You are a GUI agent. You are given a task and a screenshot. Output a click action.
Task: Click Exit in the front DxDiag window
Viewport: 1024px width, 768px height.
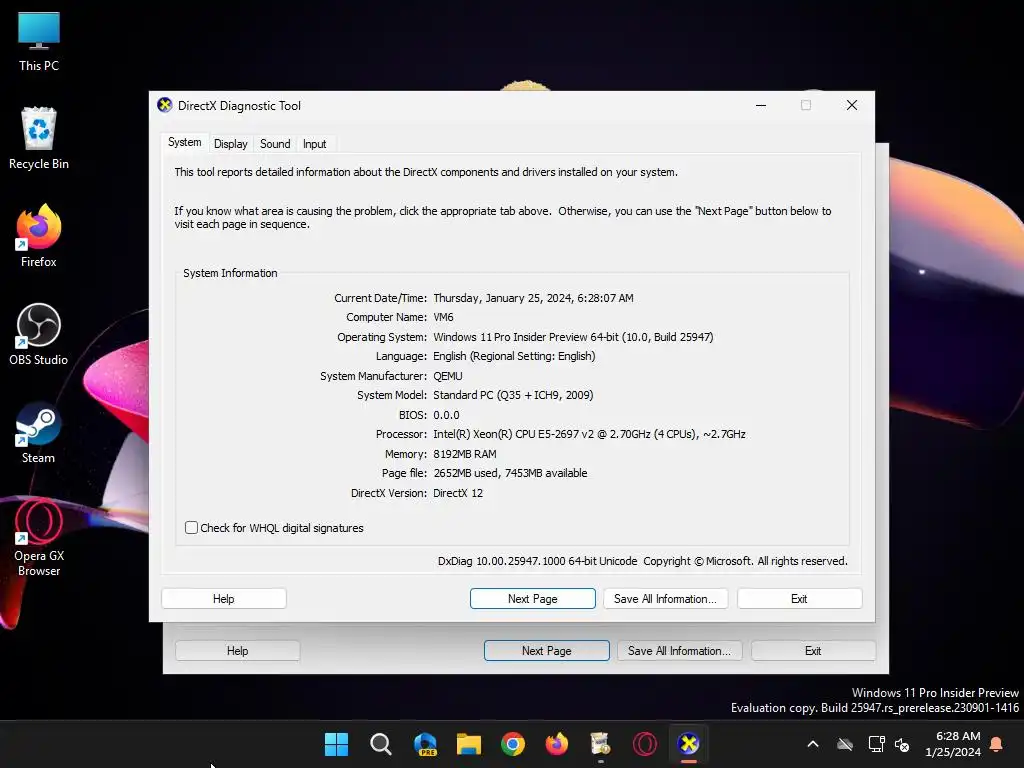(x=799, y=599)
